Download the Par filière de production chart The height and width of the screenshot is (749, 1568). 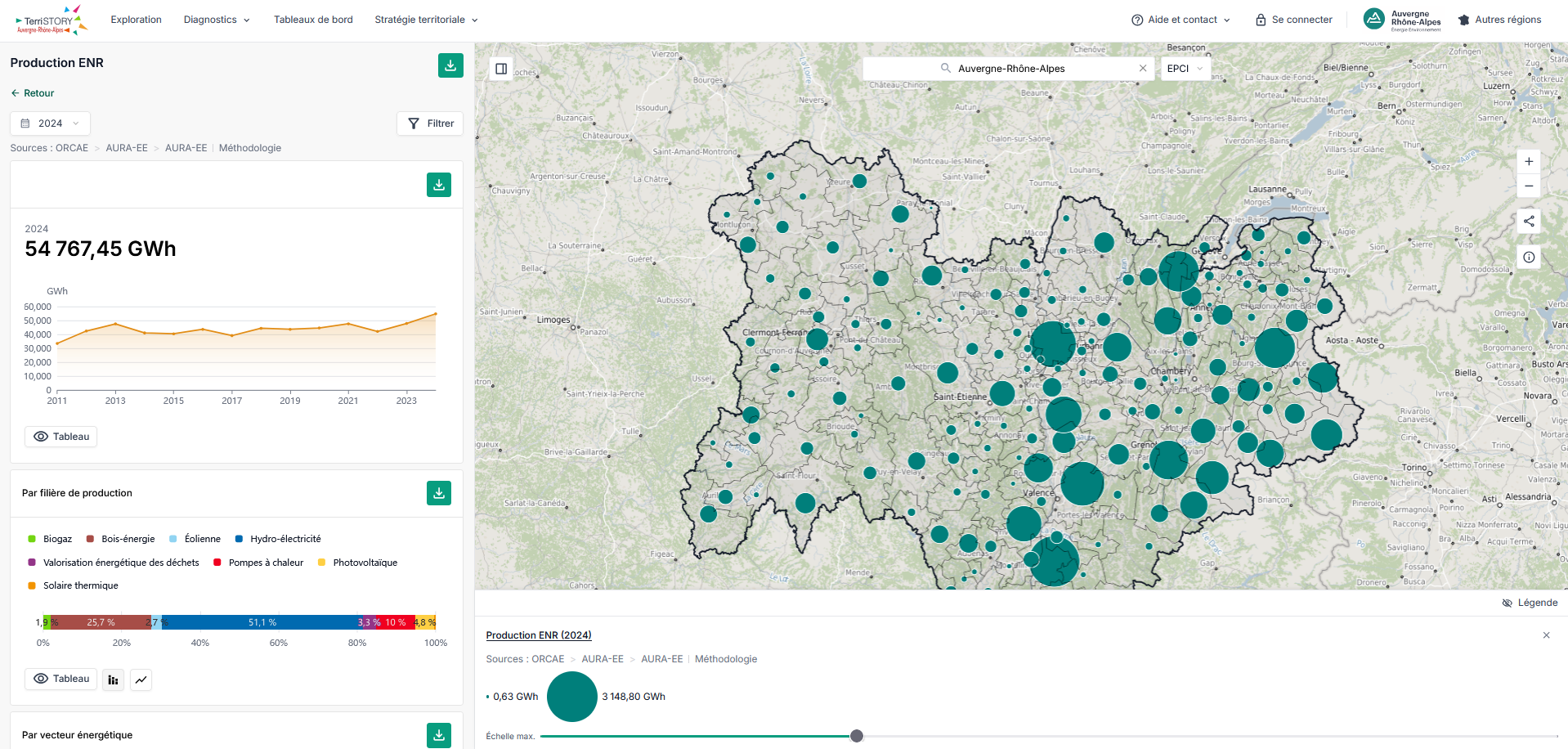click(x=439, y=493)
